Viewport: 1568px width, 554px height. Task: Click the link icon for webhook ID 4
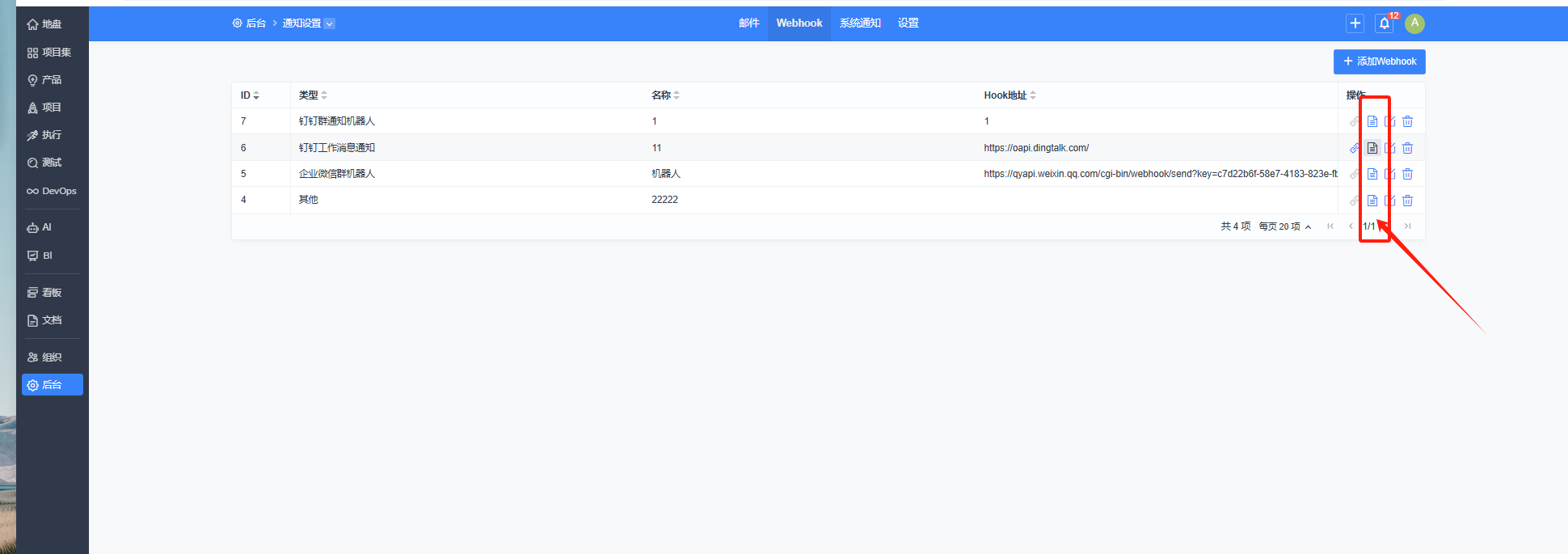point(1355,201)
